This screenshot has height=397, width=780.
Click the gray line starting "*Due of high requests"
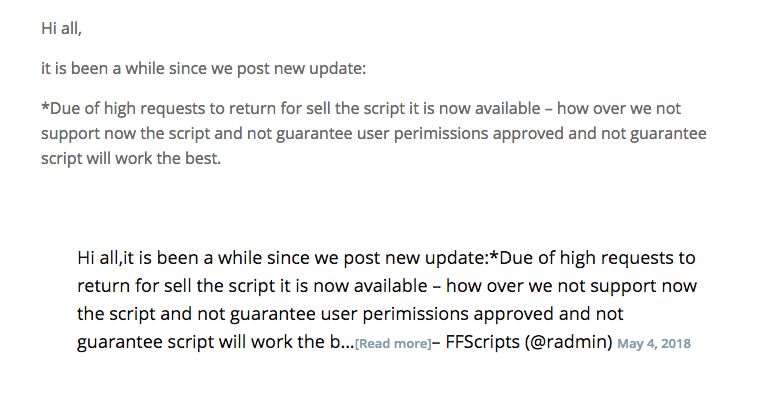(361, 108)
